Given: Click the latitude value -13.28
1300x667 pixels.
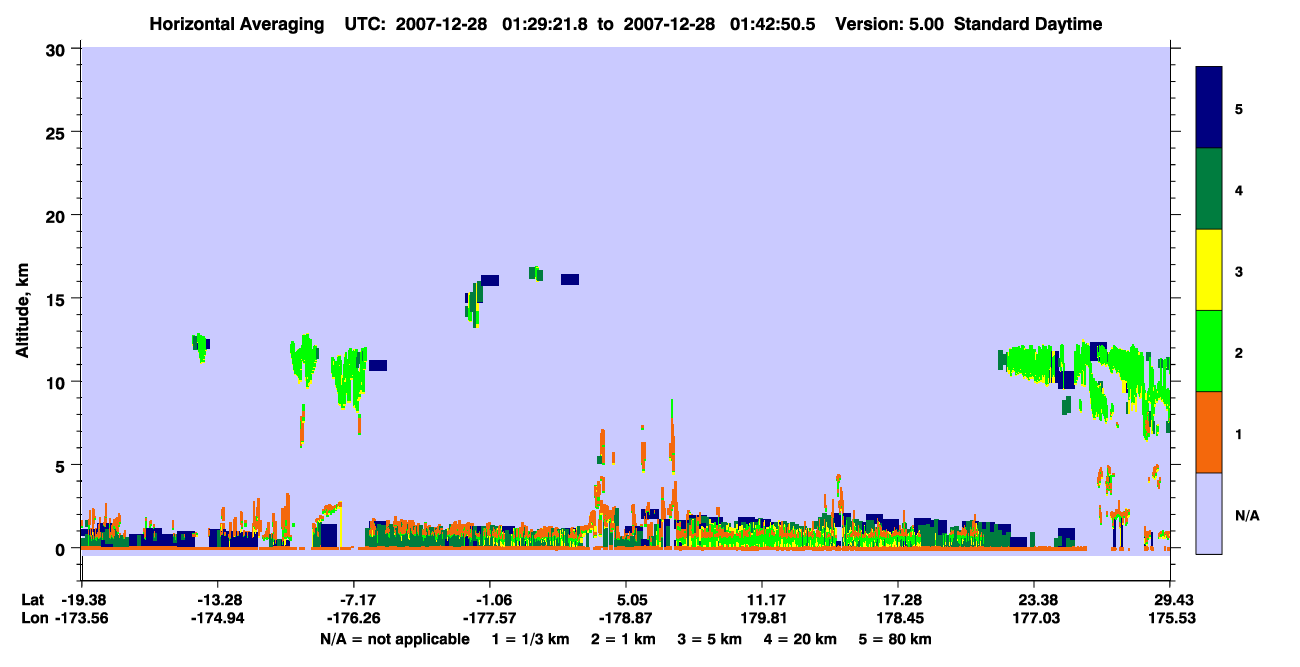Looking at the screenshot, I should coord(218,600).
